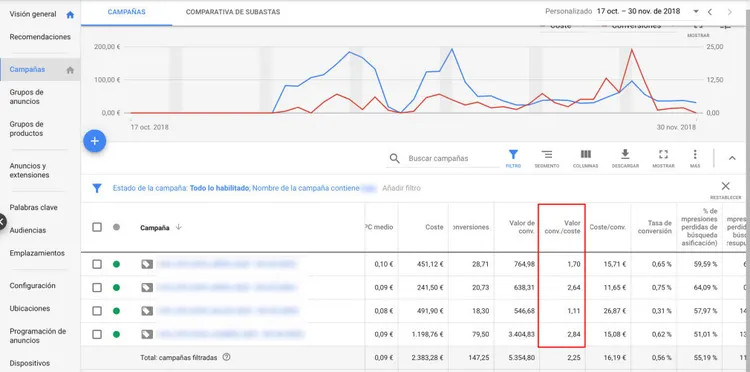
Task: Sort by Valor conv./coste column header
Action: click(563, 227)
